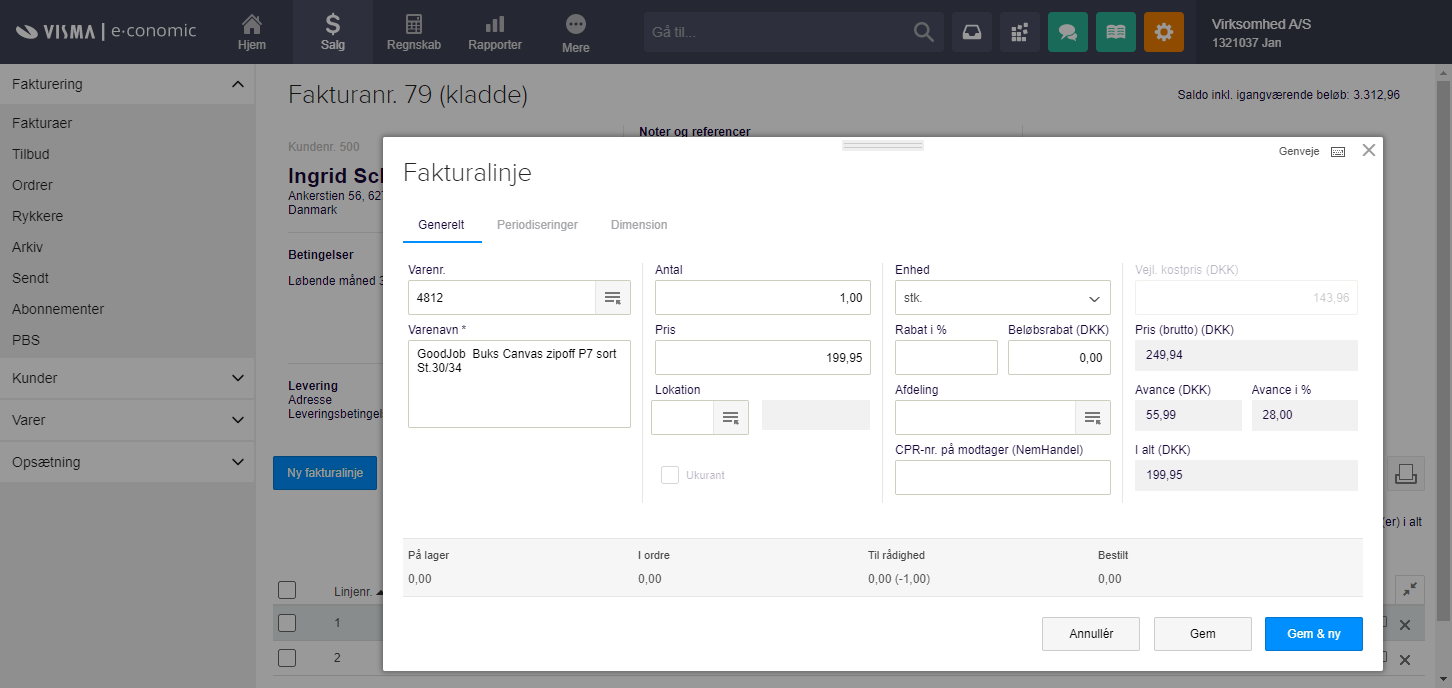This screenshot has width=1452, height=688.
Task: Open the Varenr. product lookup icon
Action: [612, 298]
